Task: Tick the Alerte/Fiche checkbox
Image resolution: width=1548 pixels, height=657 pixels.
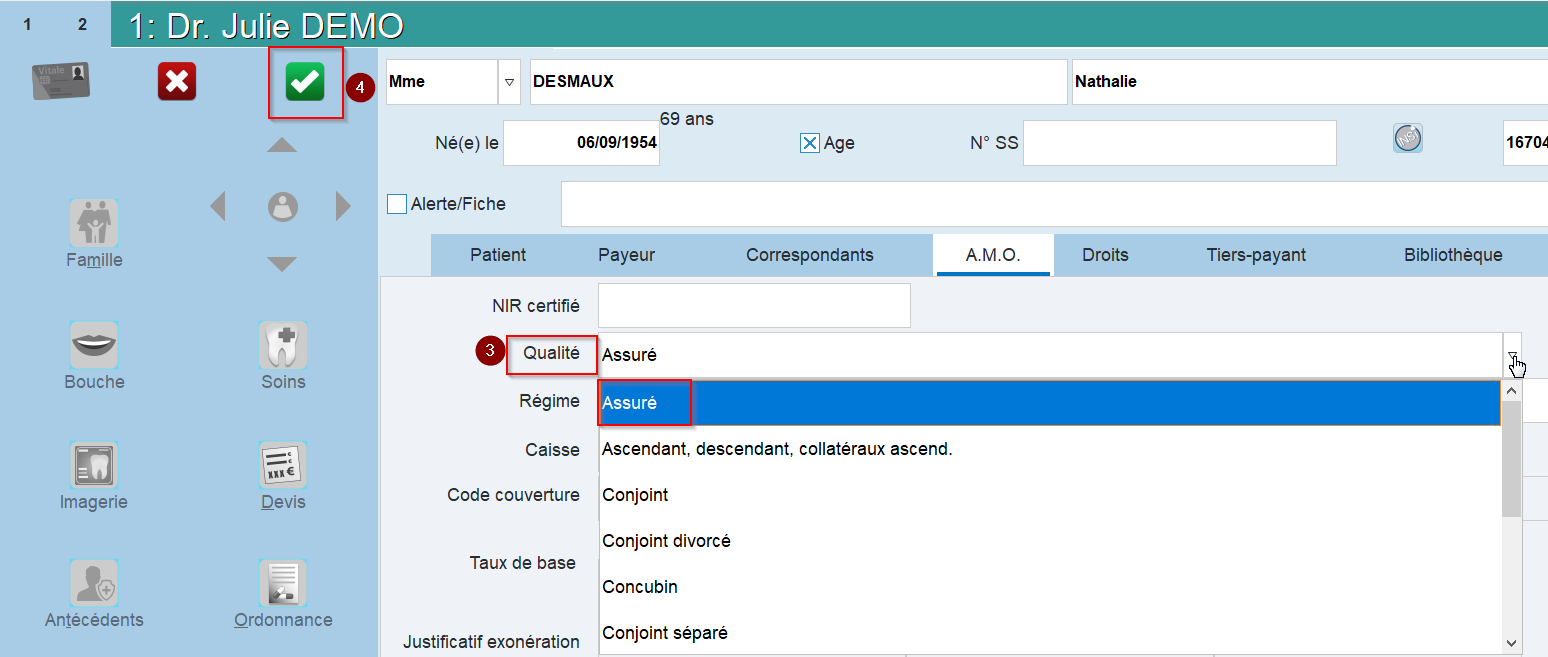Action: pyautogui.click(x=397, y=204)
